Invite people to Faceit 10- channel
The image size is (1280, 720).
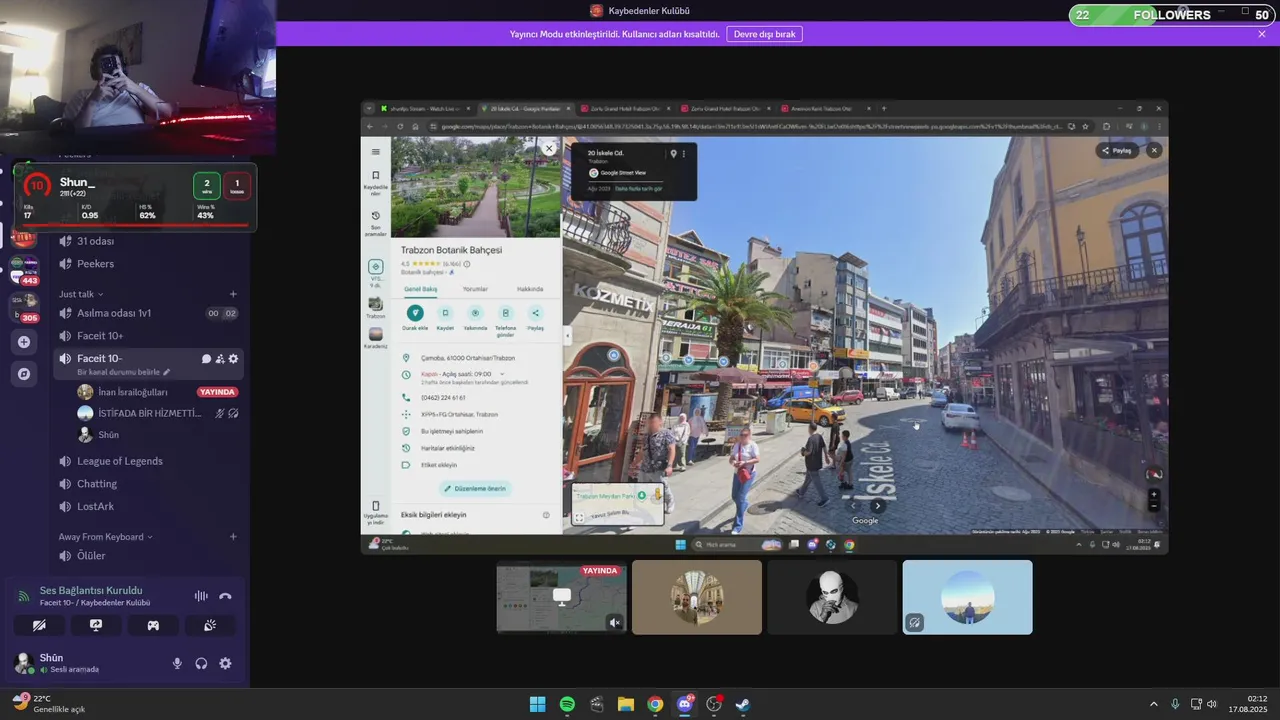point(220,359)
